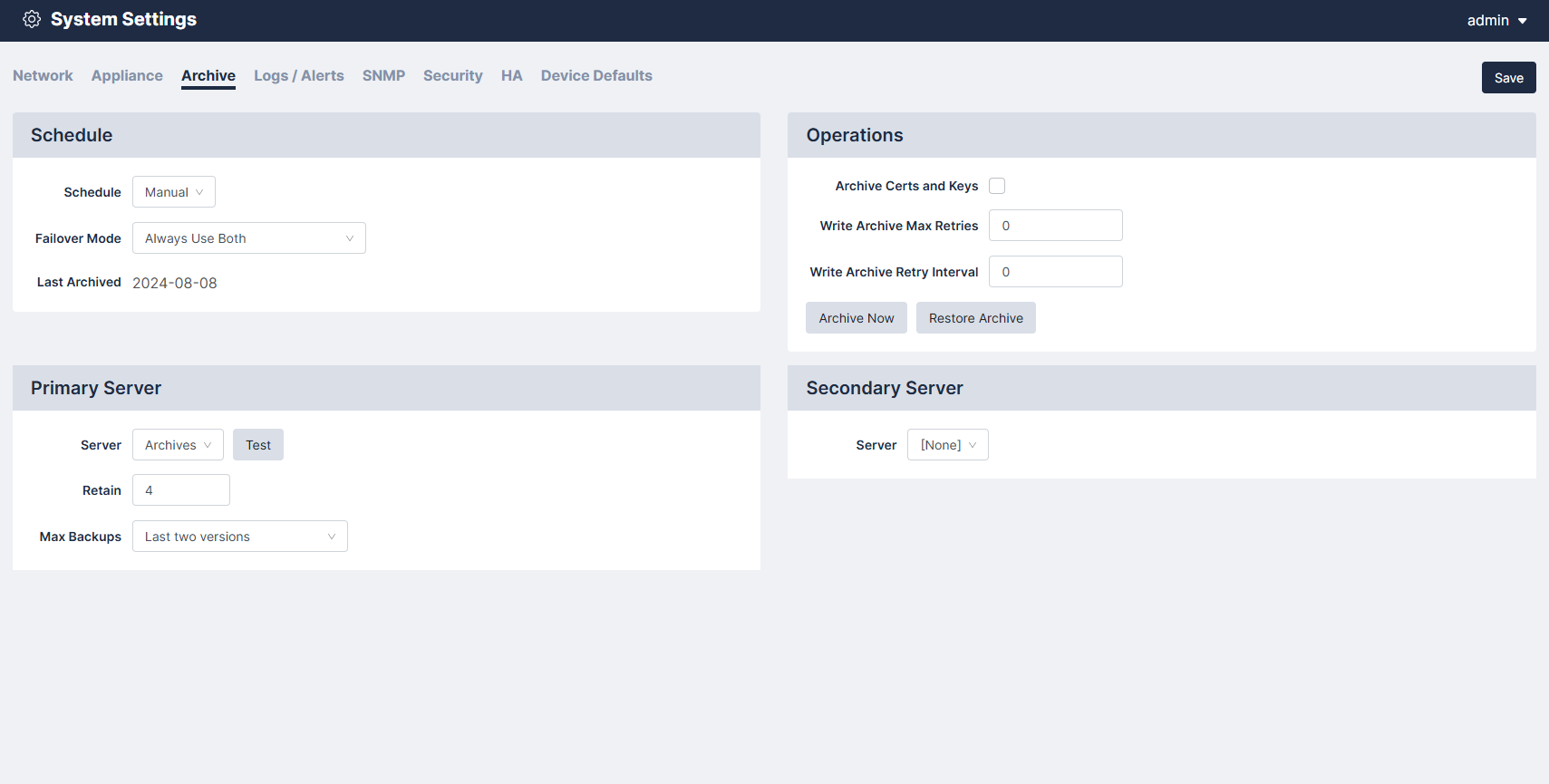Open the Logs / Alerts tab
The image size is (1549, 784).
point(298,76)
